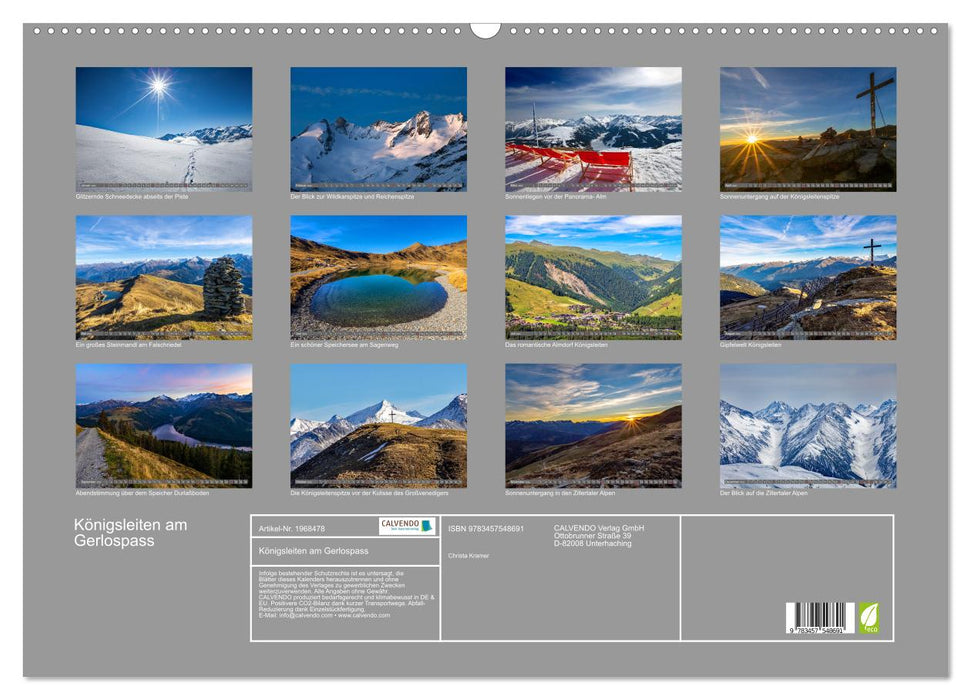This screenshot has width=971, height=700.
Task: Select the Speichersee reservoir lake photo
Action: [x=378, y=277]
